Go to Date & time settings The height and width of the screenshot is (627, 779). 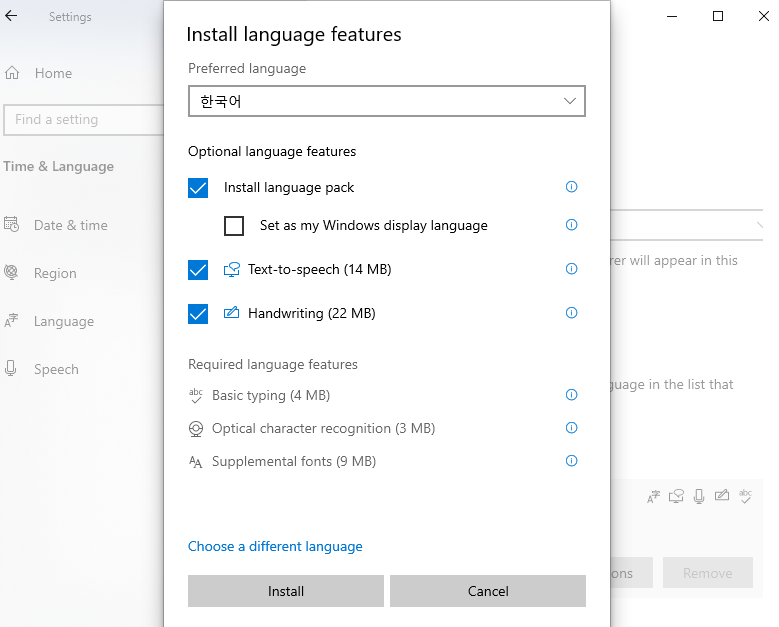point(71,225)
